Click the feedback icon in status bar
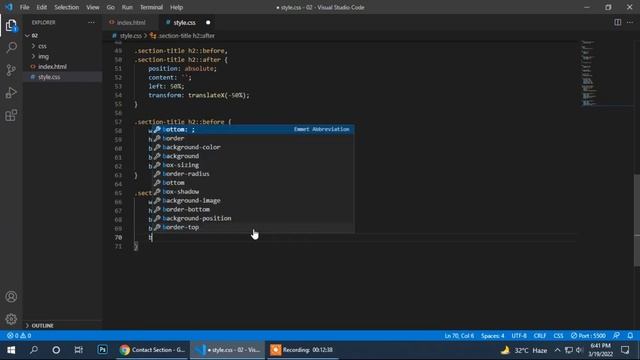Image resolution: width=640 pixels, height=360 pixels. (616, 336)
